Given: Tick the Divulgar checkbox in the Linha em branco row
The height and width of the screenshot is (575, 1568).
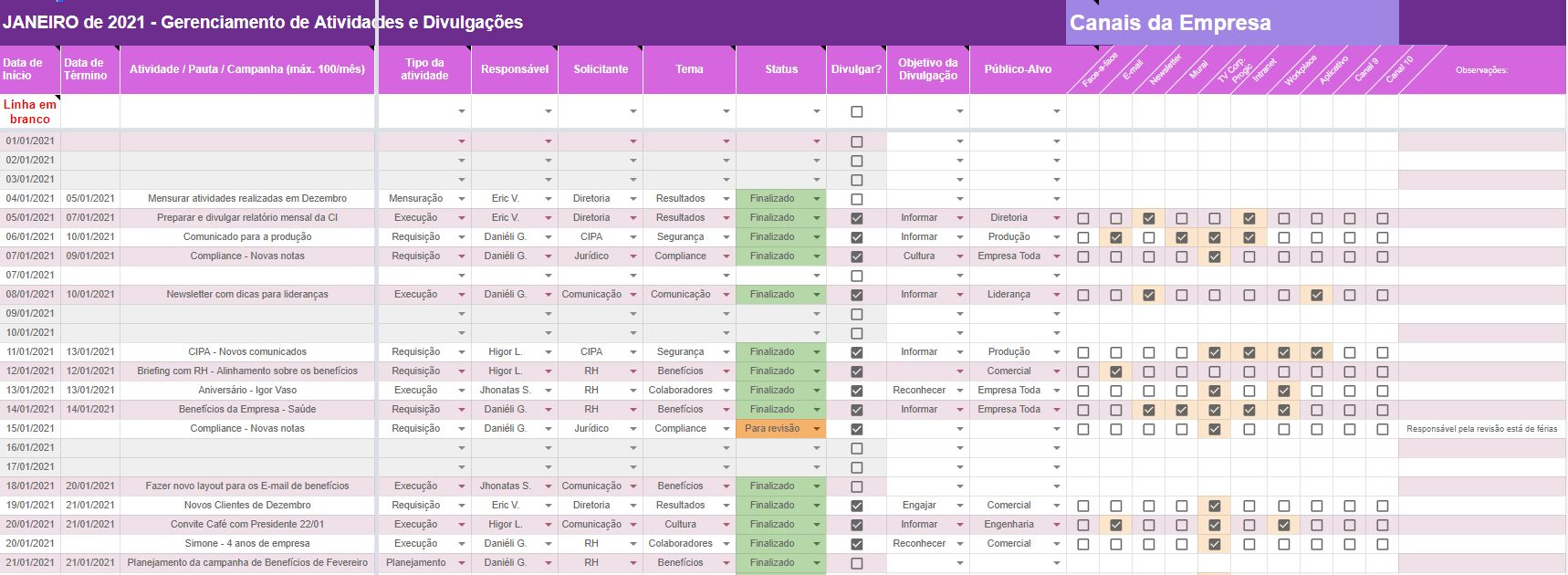Looking at the screenshot, I should click(x=856, y=111).
